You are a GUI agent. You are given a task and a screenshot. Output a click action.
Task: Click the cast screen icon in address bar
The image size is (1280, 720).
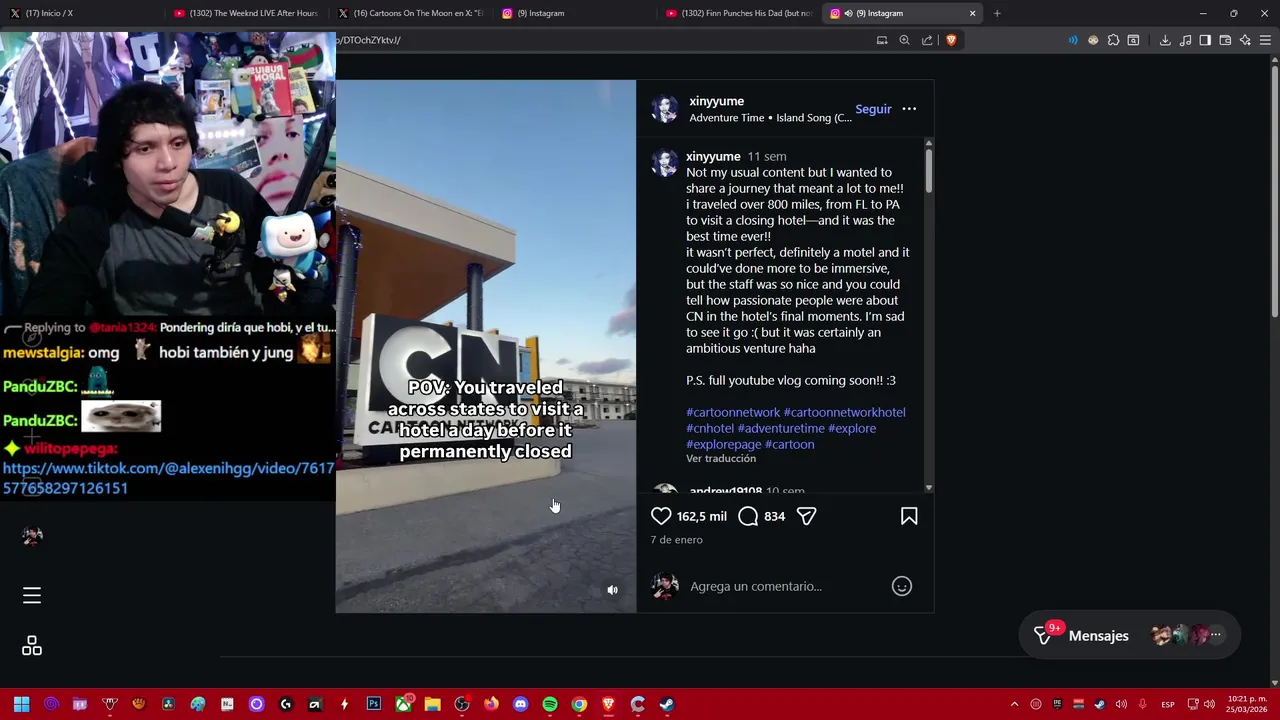[882, 40]
